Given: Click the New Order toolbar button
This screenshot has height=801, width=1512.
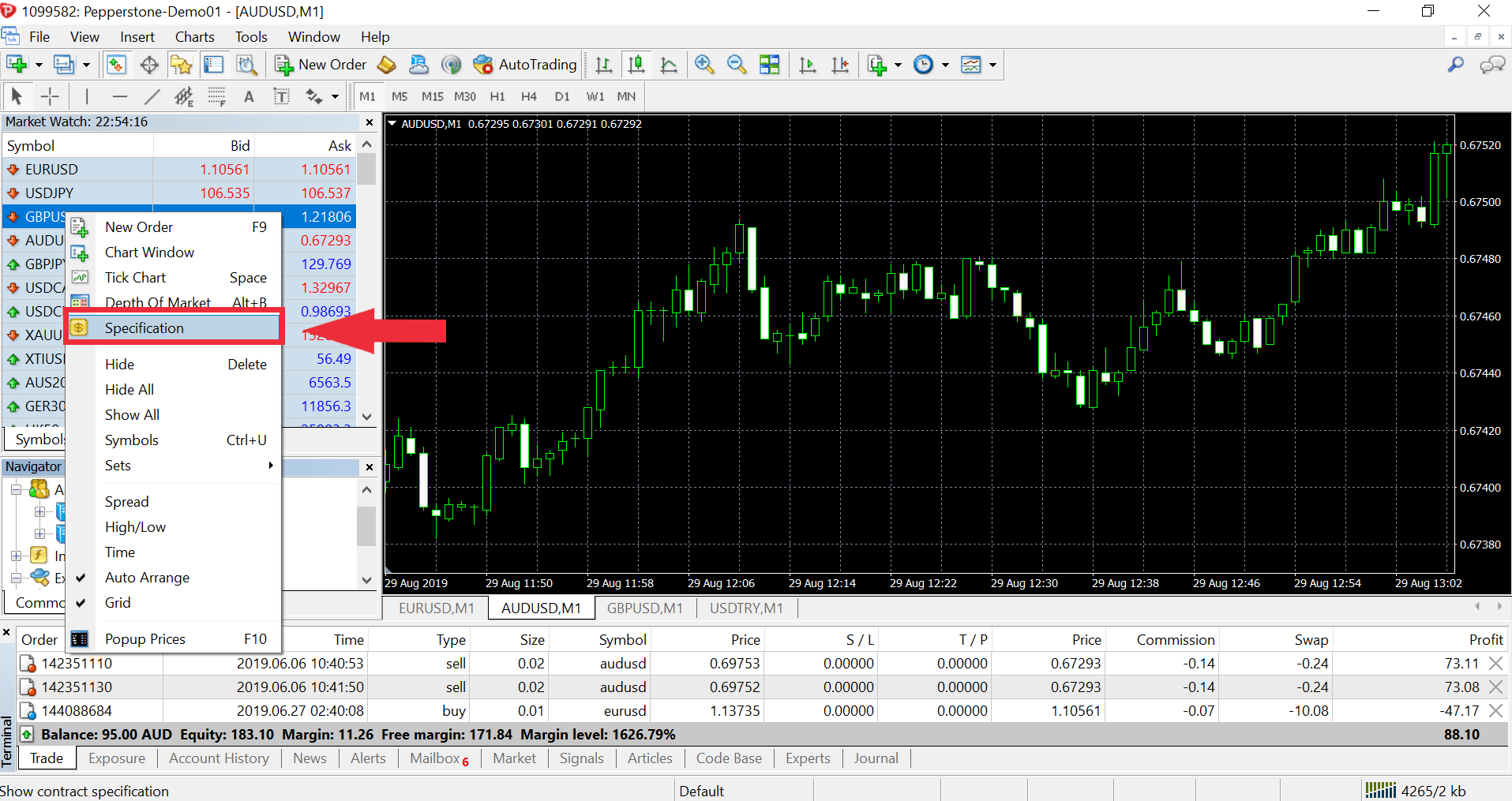Looking at the screenshot, I should (321, 65).
